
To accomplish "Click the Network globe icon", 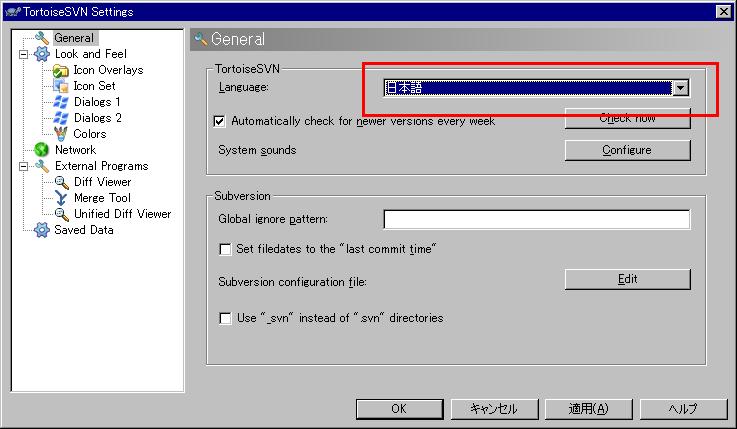I will point(42,150).
